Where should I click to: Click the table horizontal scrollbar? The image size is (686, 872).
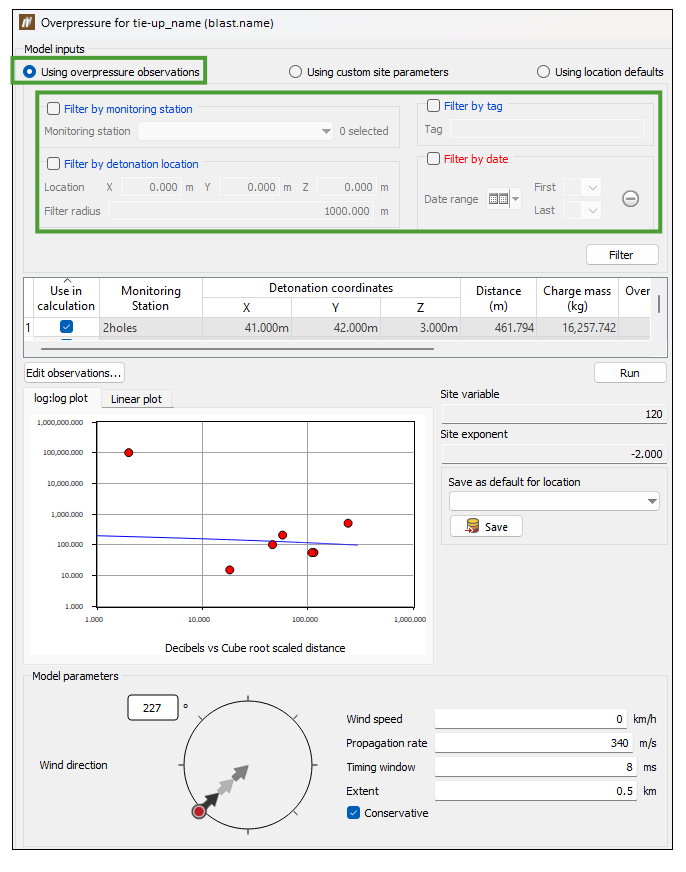237,349
